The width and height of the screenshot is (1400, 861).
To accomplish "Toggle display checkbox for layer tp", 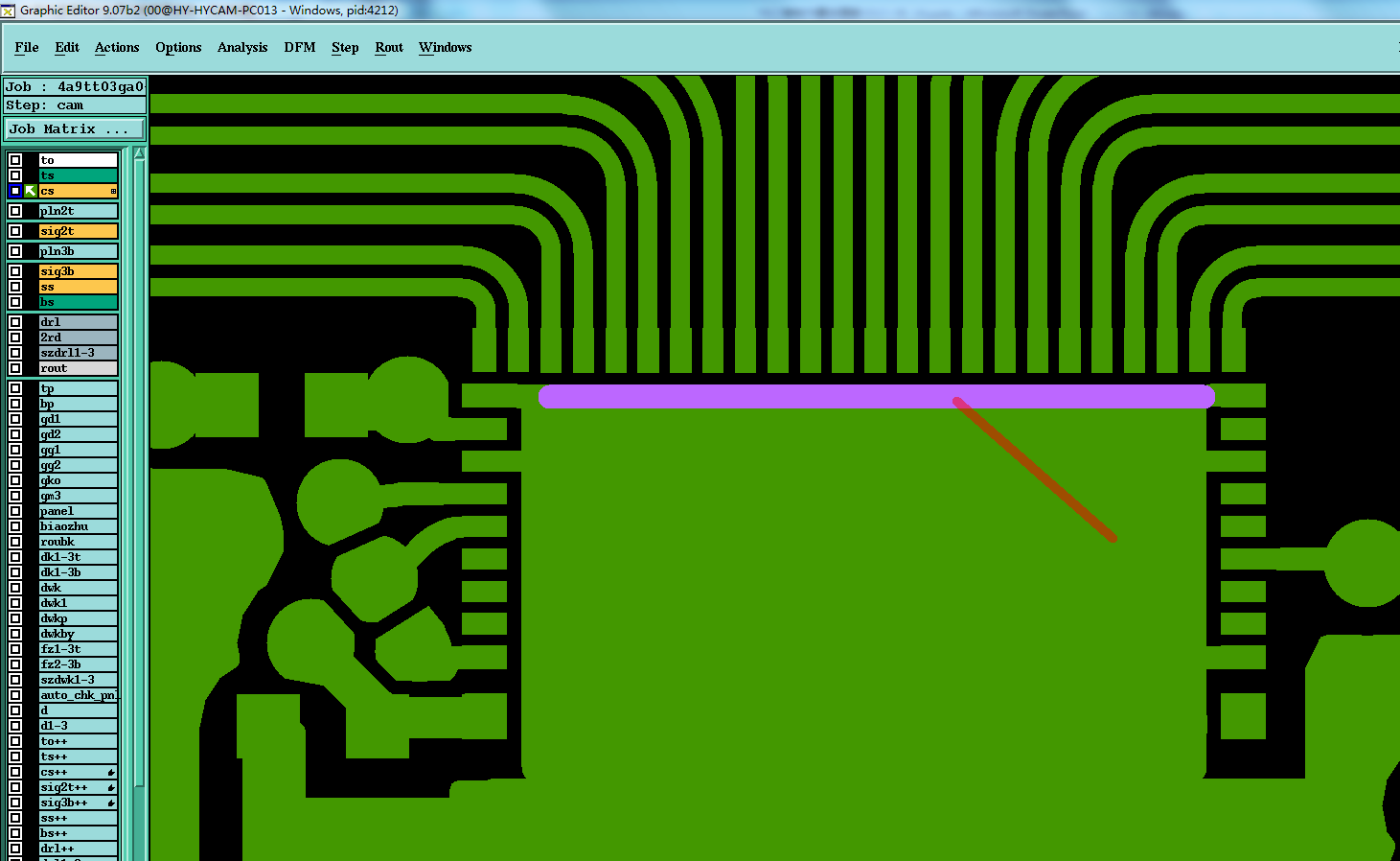I will point(15,388).
